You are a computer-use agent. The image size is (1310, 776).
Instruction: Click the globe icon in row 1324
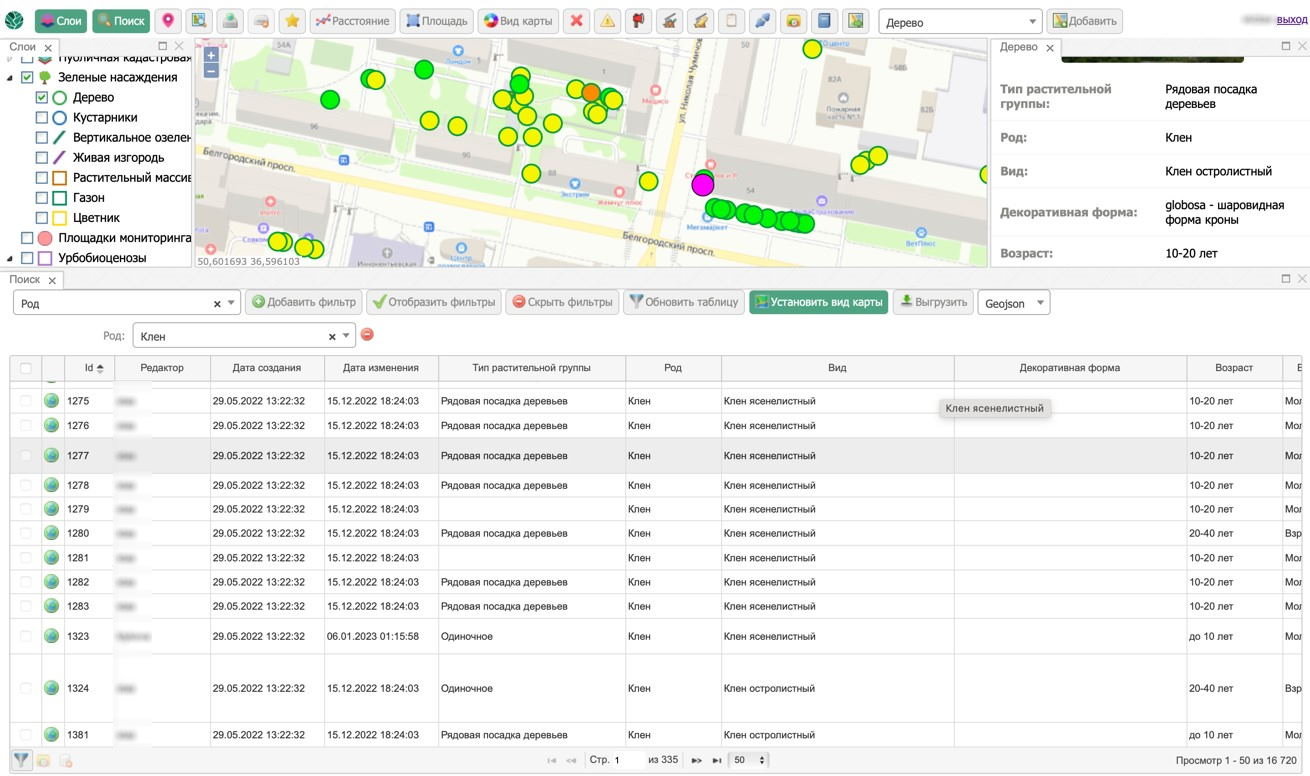[x=52, y=688]
